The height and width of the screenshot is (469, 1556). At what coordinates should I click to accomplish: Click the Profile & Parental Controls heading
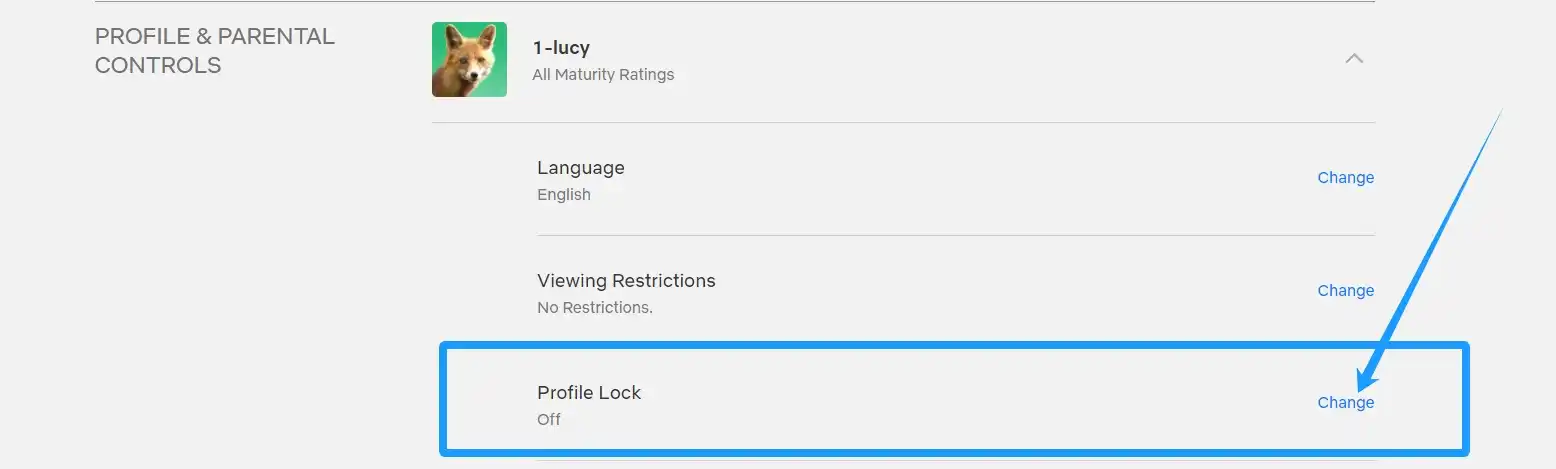214,50
